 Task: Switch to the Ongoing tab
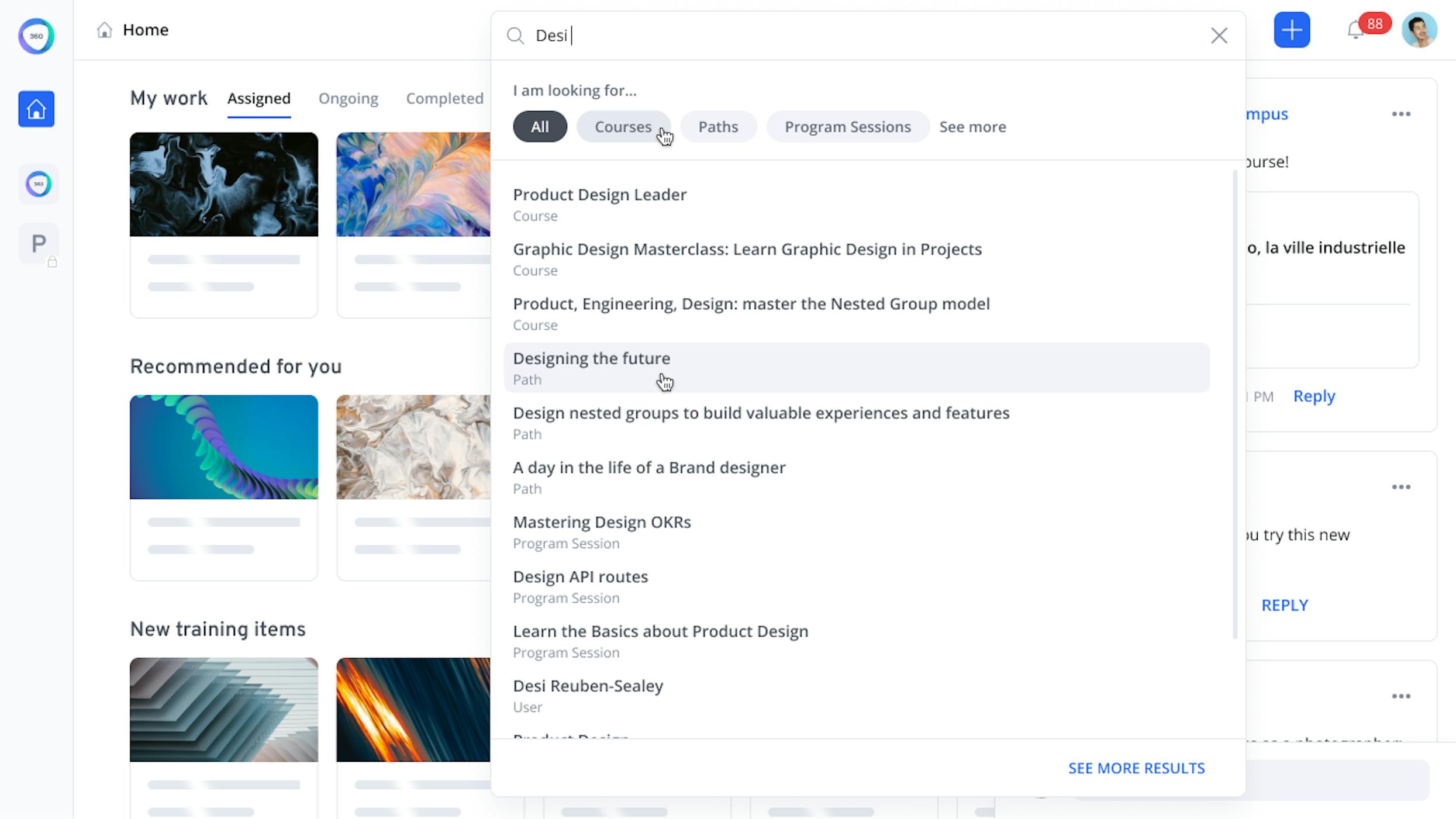[349, 99]
